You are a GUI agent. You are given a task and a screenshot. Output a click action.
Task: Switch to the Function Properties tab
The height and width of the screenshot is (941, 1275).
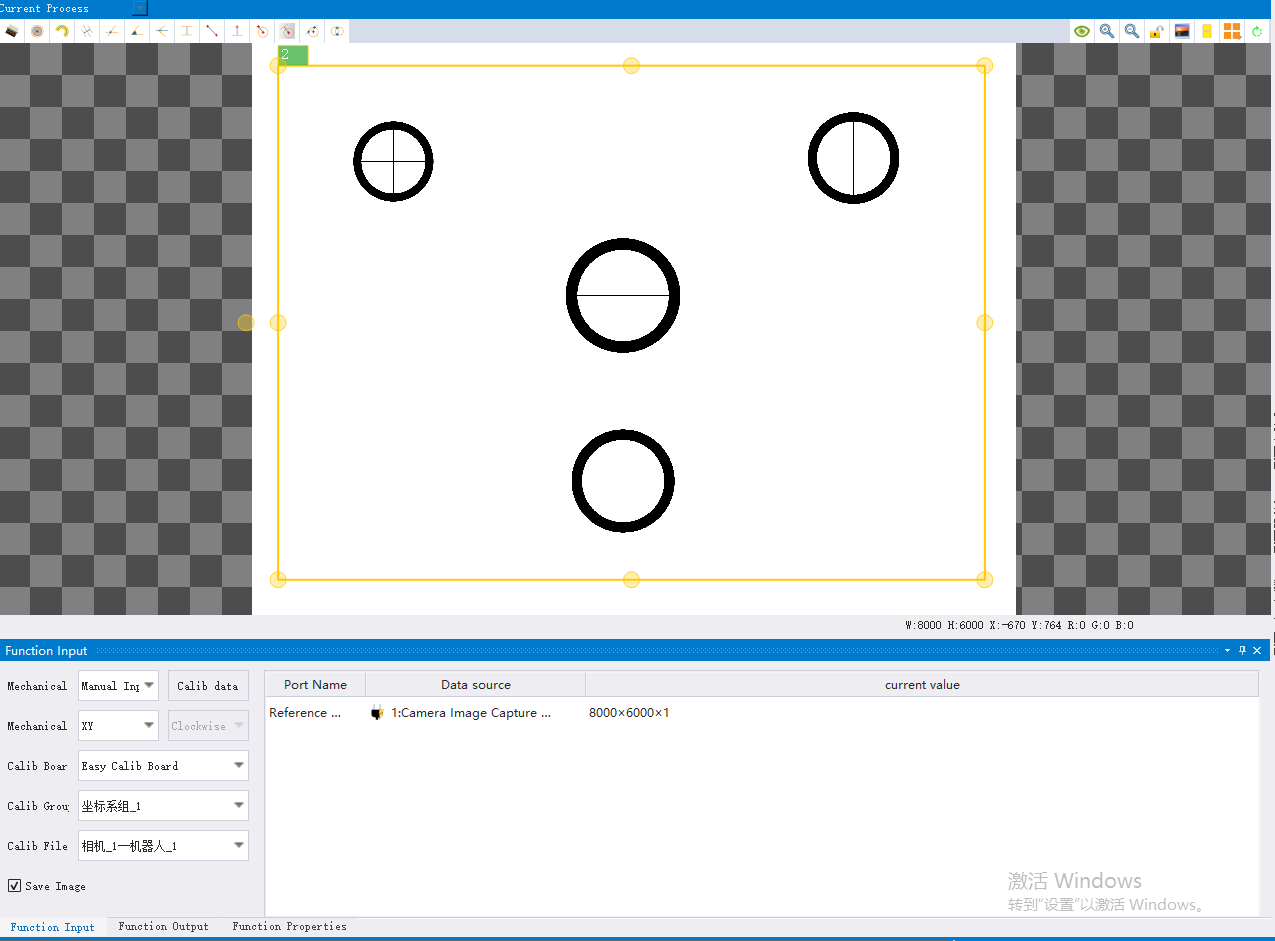[289, 927]
